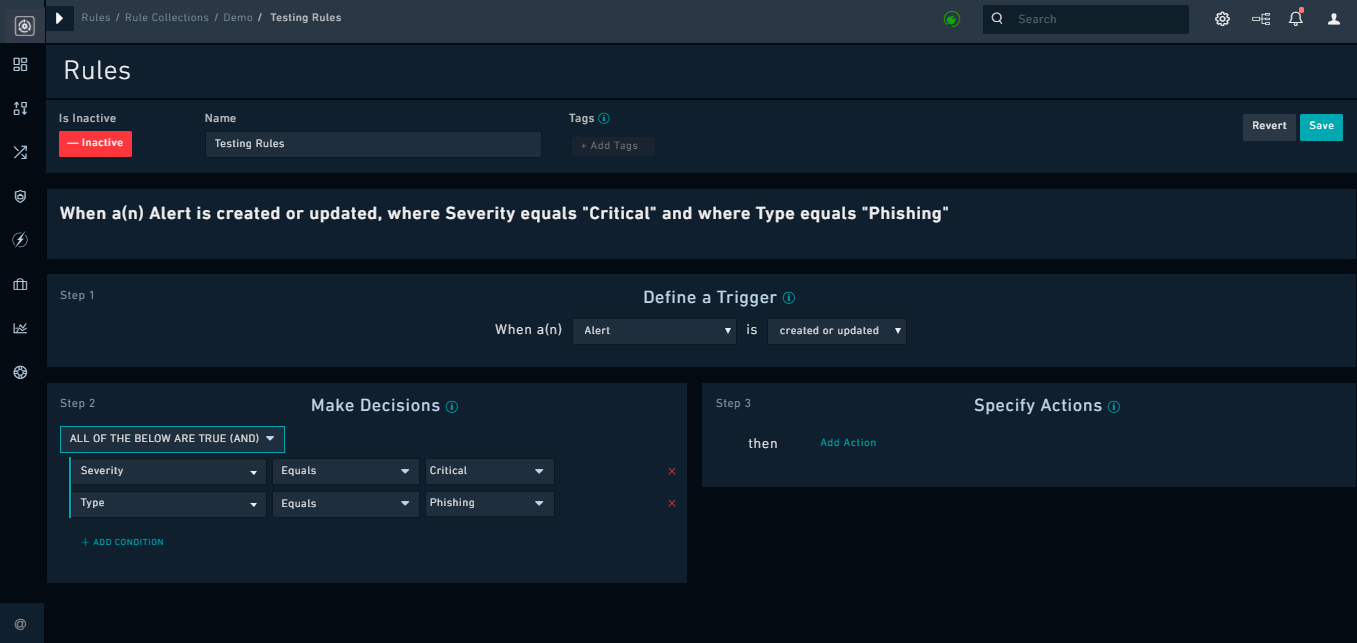Expand the 'created or updated' dropdown
Screen dimensions: 1357x643
click(x=837, y=330)
